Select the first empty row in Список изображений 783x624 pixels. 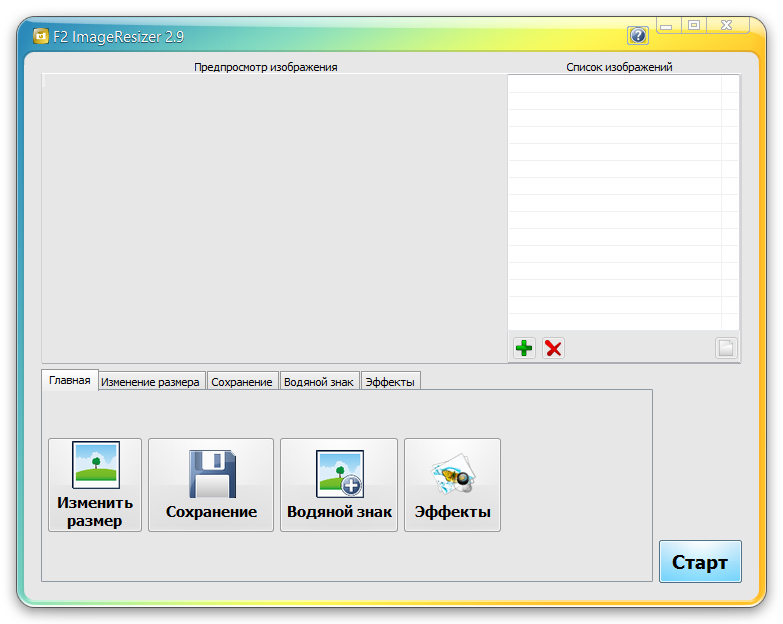click(614, 84)
